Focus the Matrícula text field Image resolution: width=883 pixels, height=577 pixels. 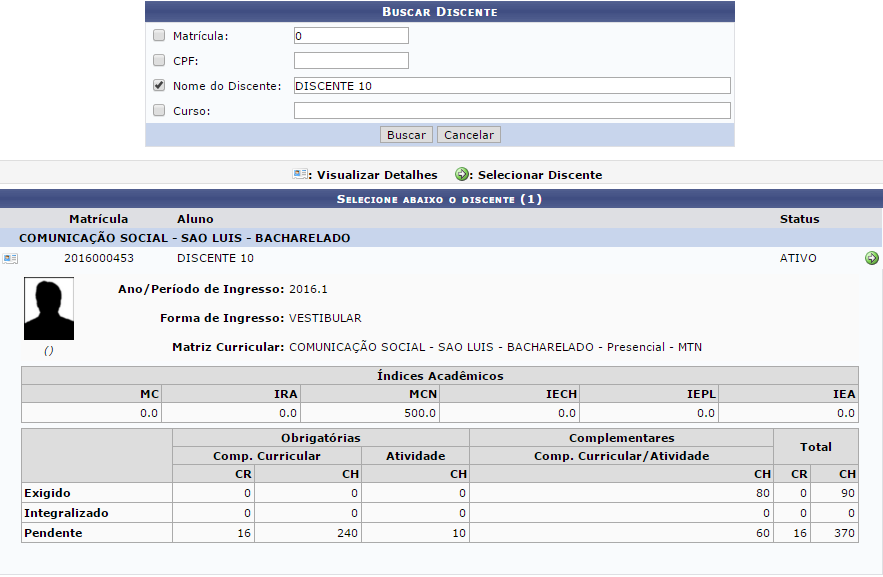tap(351, 36)
